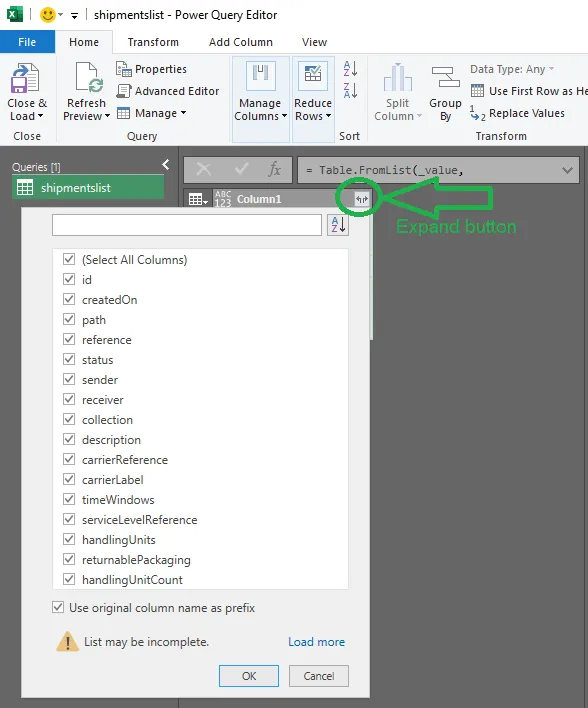This screenshot has width=588, height=708.
Task: Disable Use original column name as prefix
Action: pos(58,607)
